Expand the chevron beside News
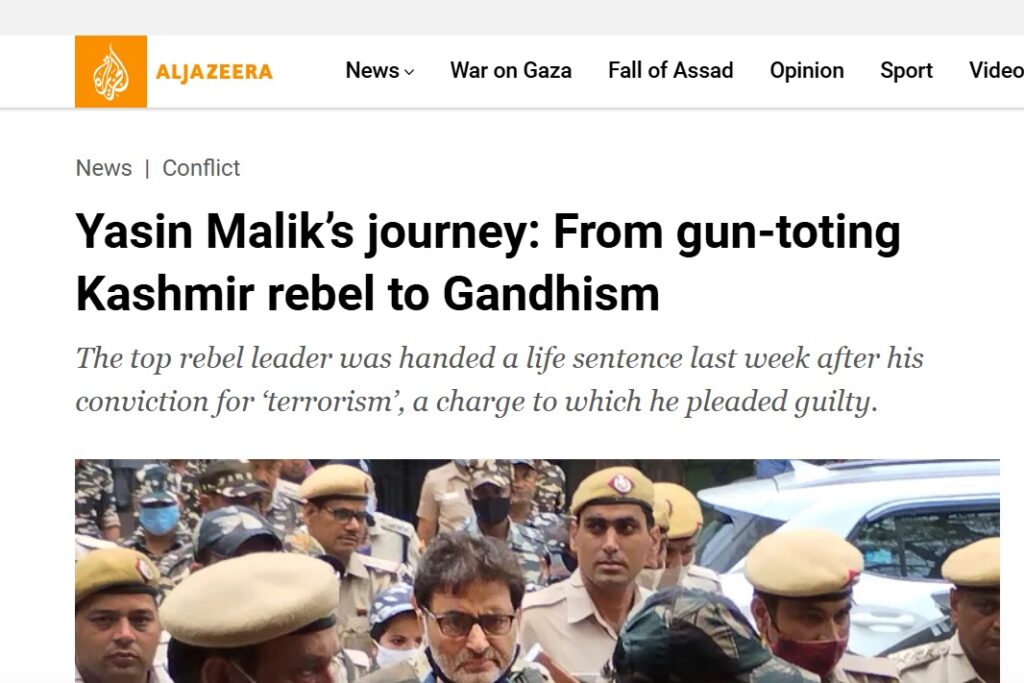The width and height of the screenshot is (1024, 683). (x=409, y=72)
